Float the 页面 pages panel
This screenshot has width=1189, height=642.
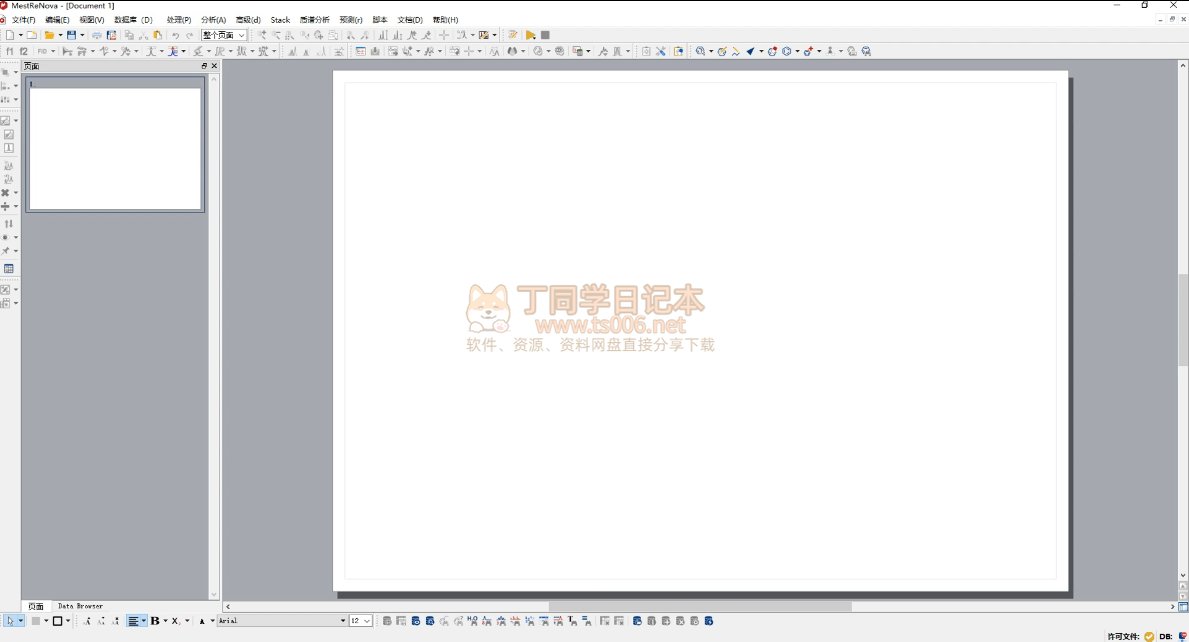pyautogui.click(x=204, y=66)
